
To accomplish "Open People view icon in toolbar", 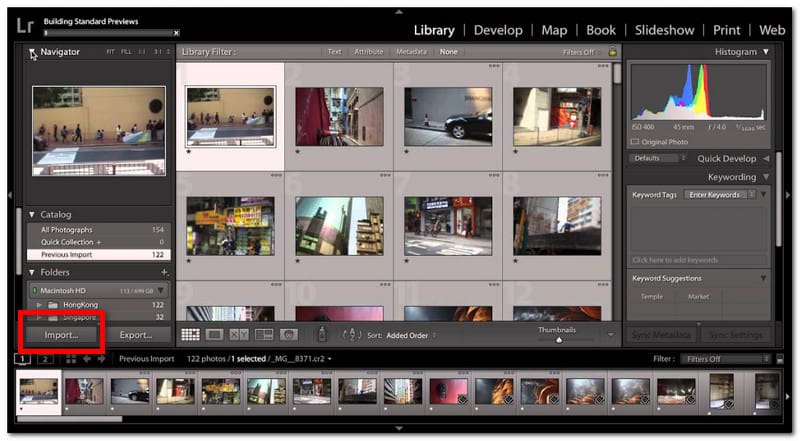I will click(289, 335).
